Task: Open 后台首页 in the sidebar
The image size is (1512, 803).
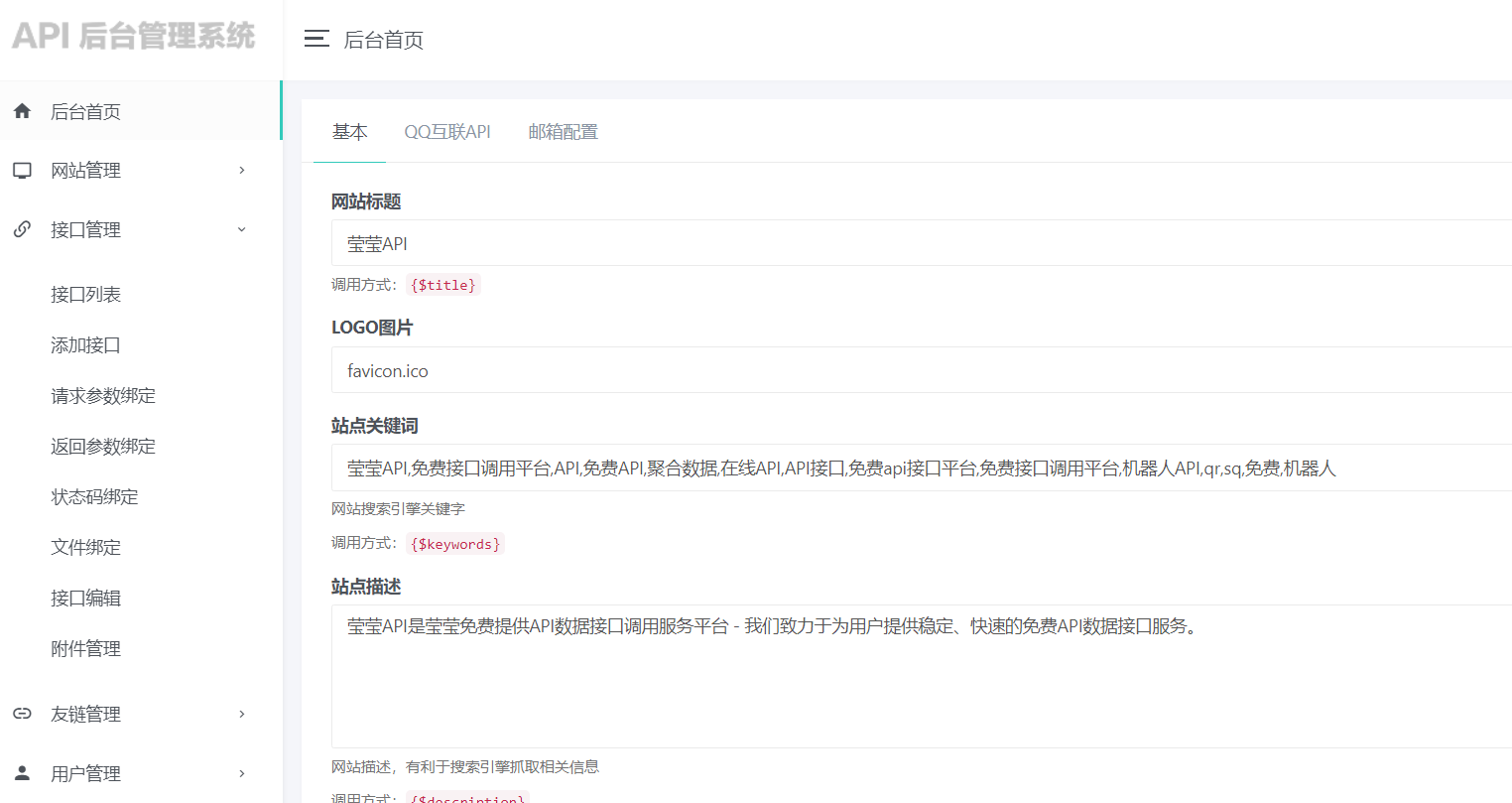Action: [x=141, y=111]
